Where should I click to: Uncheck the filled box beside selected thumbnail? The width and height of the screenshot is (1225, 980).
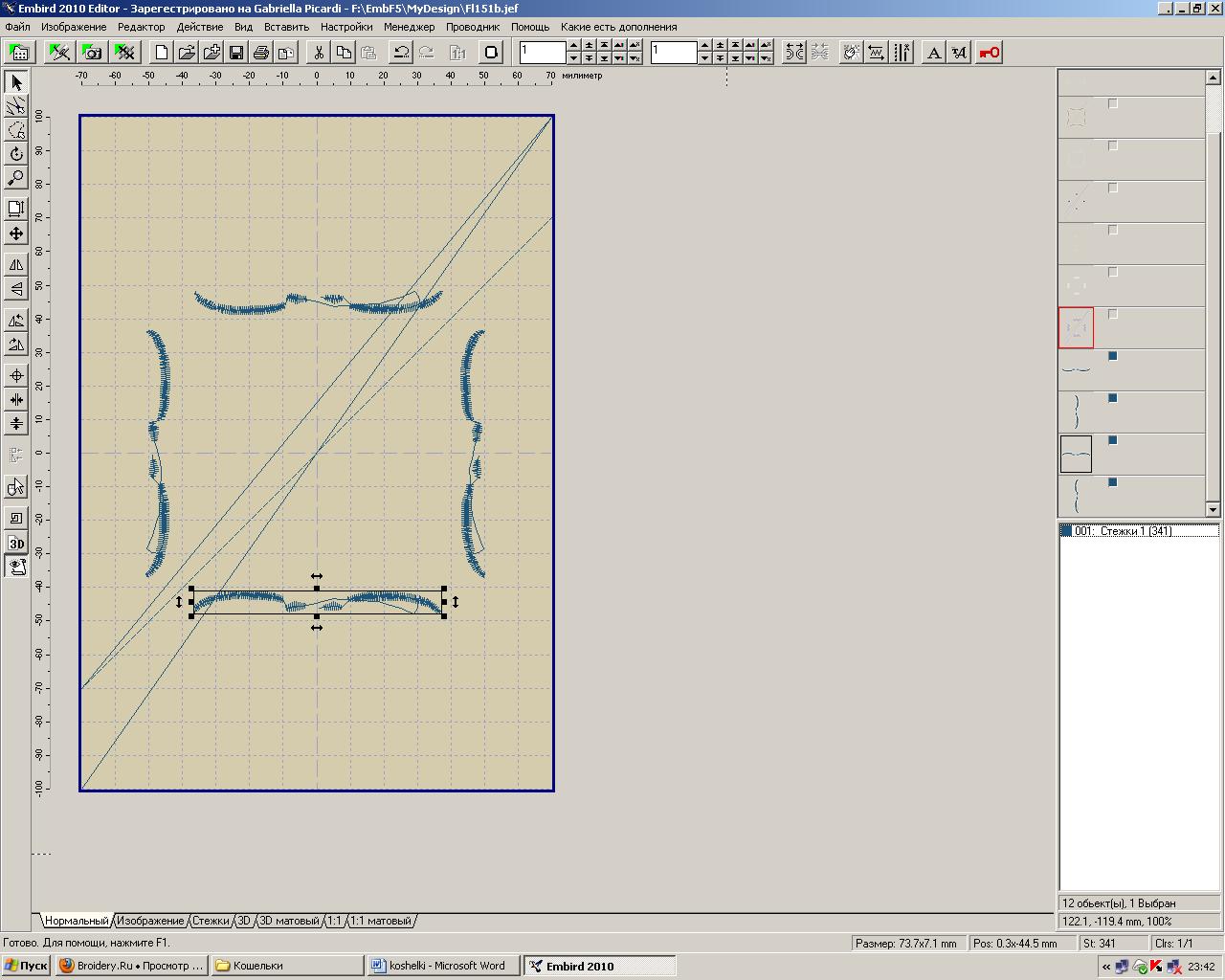click(1113, 440)
